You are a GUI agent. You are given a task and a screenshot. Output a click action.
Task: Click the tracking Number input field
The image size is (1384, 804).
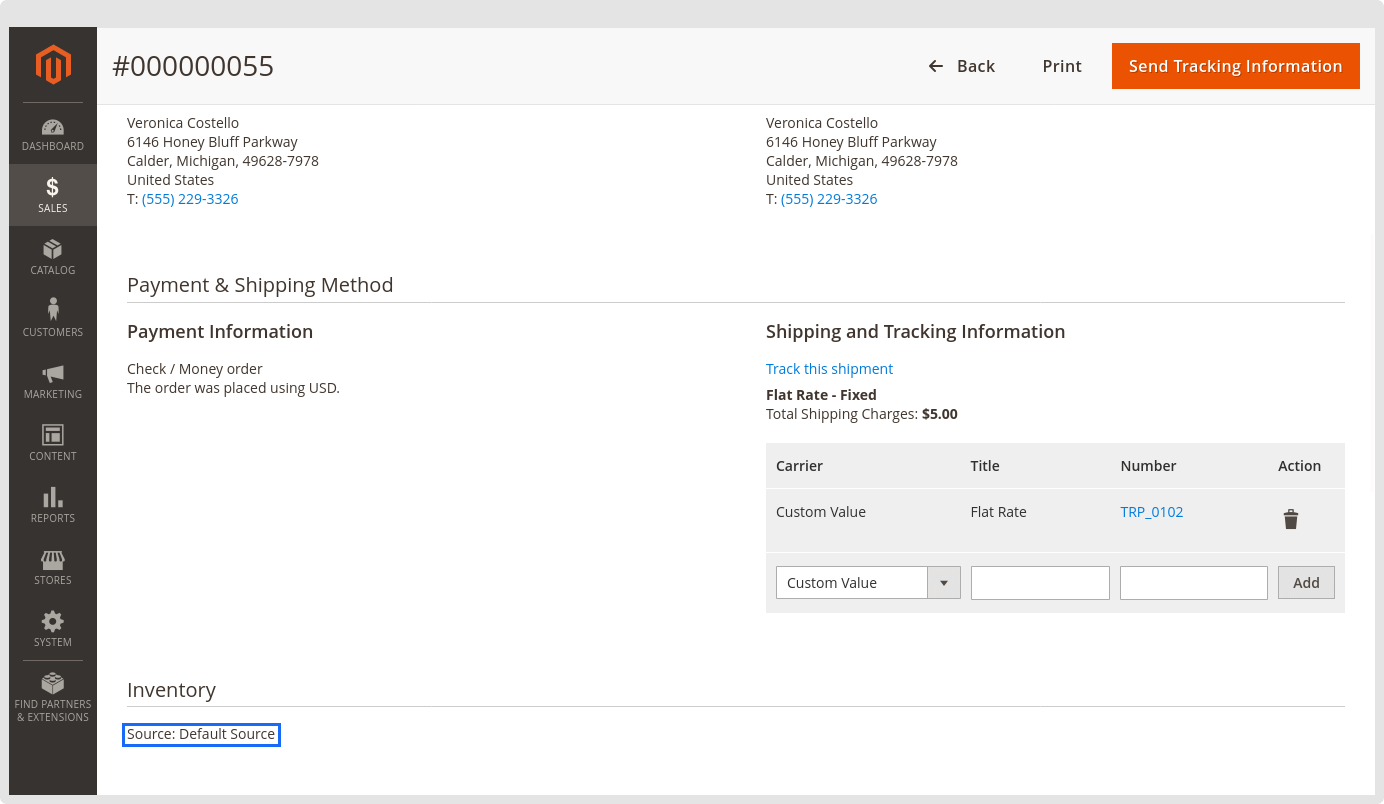pyautogui.click(x=1193, y=583)
